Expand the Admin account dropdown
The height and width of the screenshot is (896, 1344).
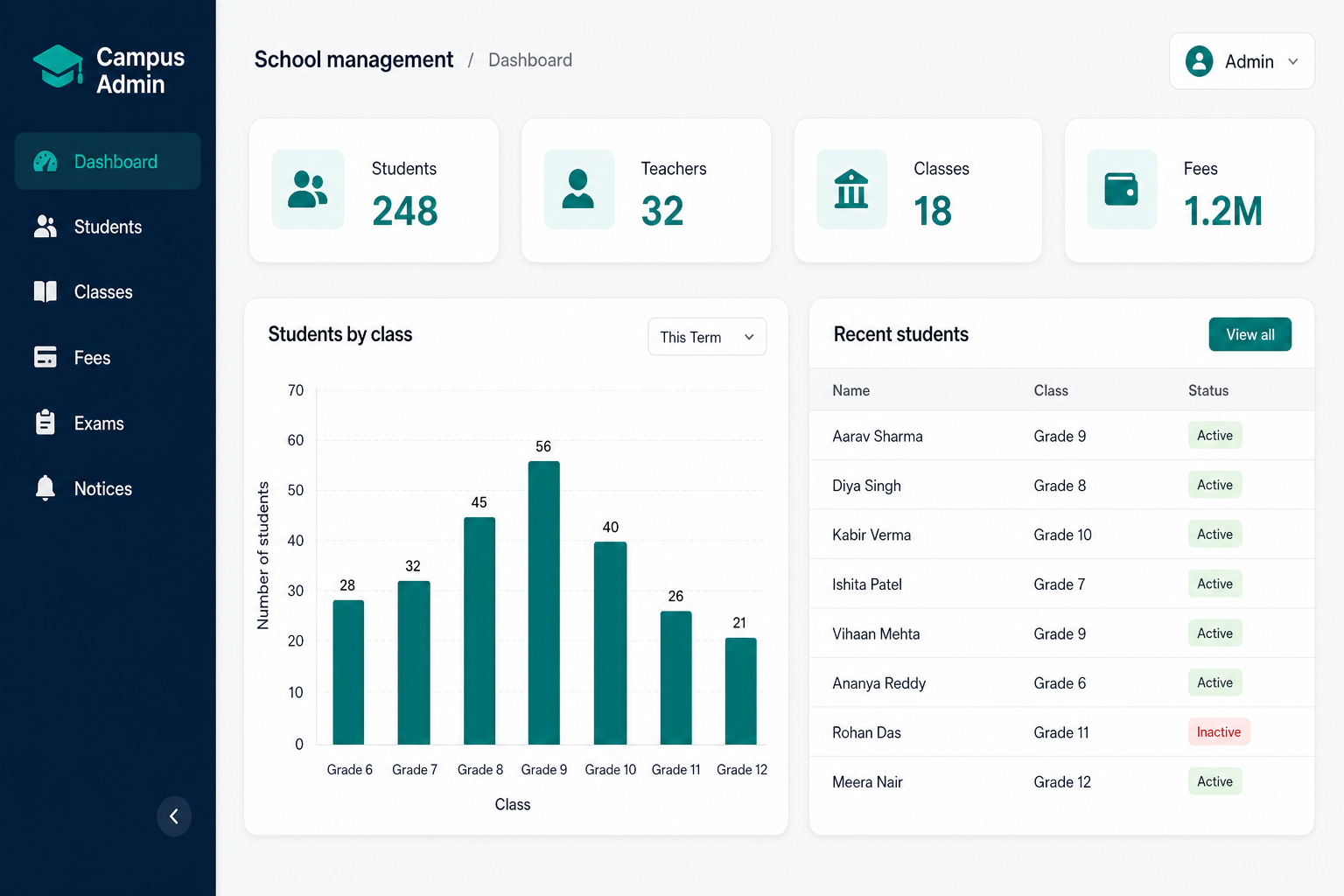[1242, 61]
